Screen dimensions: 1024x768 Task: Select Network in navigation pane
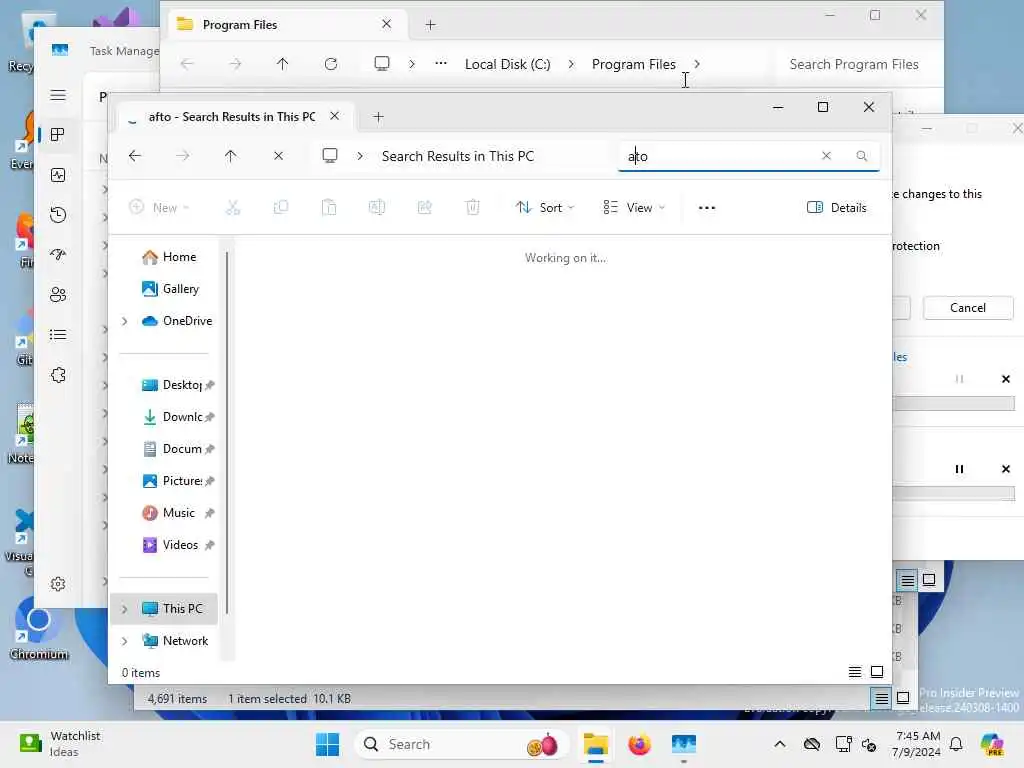[175, 641]
